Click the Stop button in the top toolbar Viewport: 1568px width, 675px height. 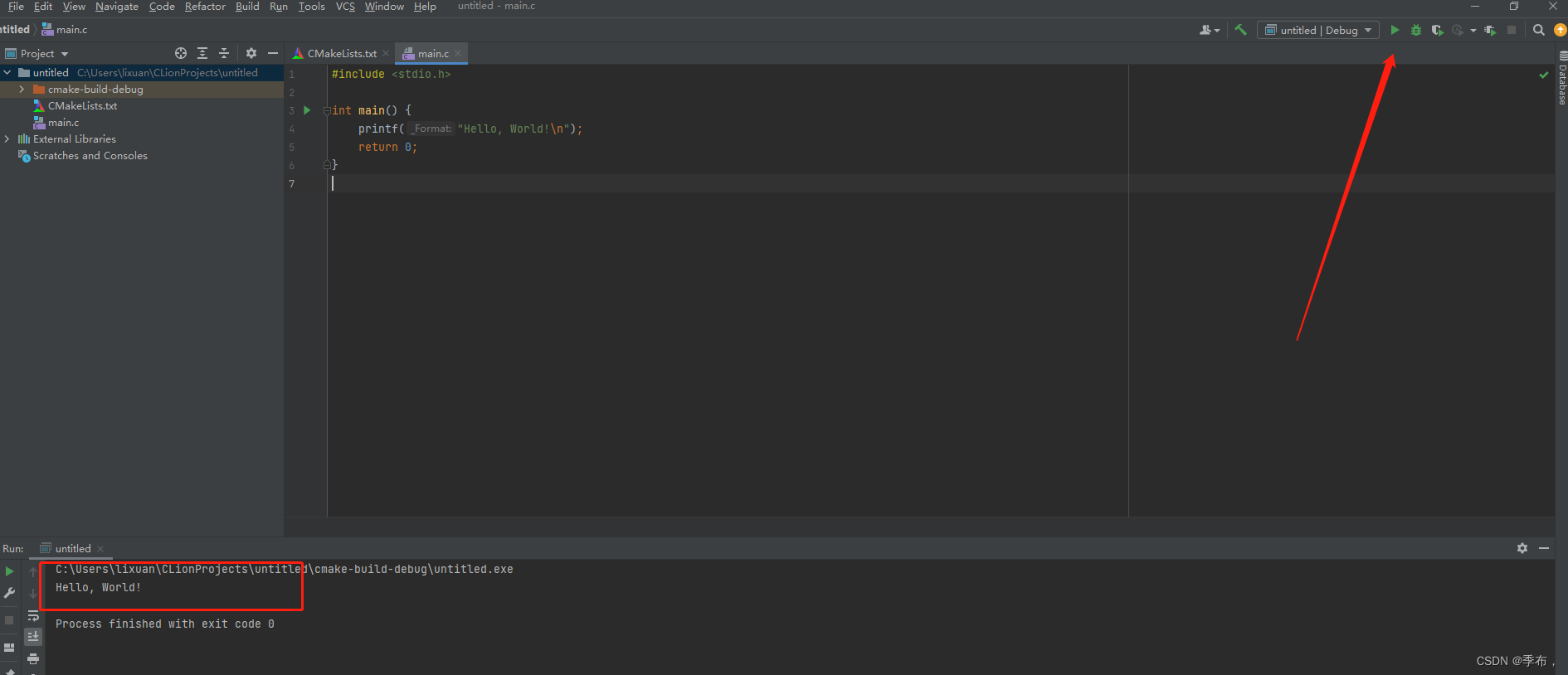[x=1512, y=30]
